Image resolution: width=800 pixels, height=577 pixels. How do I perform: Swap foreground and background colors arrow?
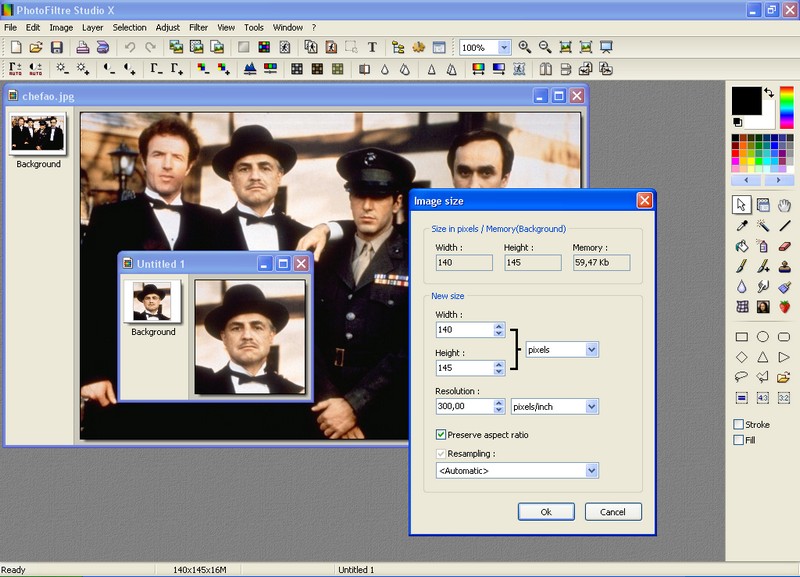(x=769, y=92)
